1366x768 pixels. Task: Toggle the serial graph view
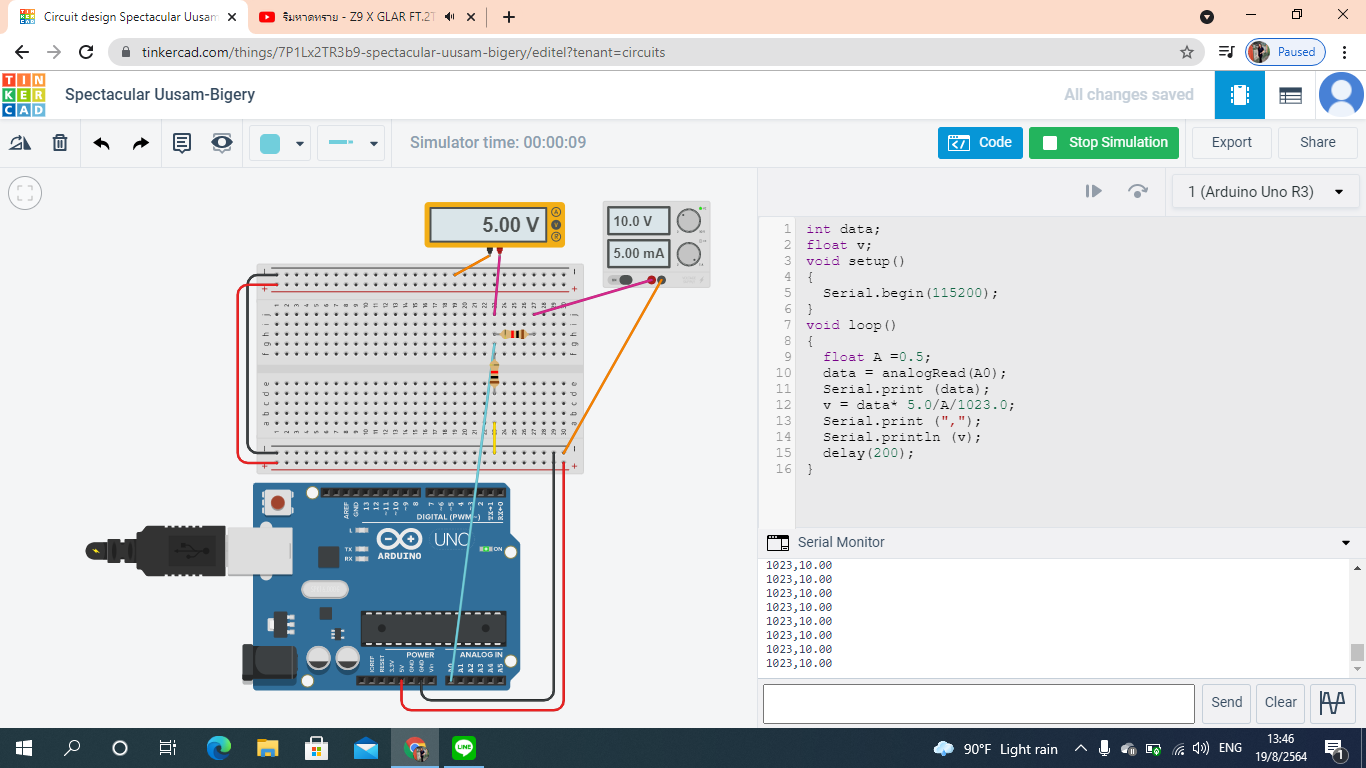pyautogui.click(x=1332, y=703)
